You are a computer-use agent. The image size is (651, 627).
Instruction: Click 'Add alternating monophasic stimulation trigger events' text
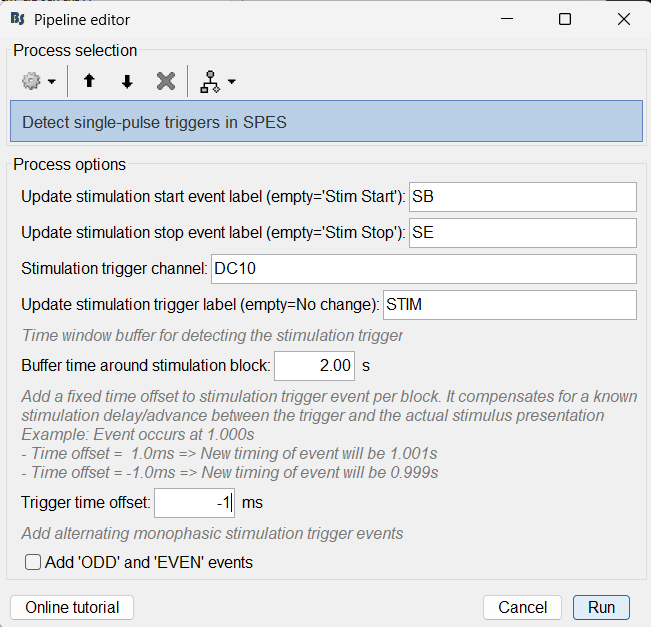[212, 533]
